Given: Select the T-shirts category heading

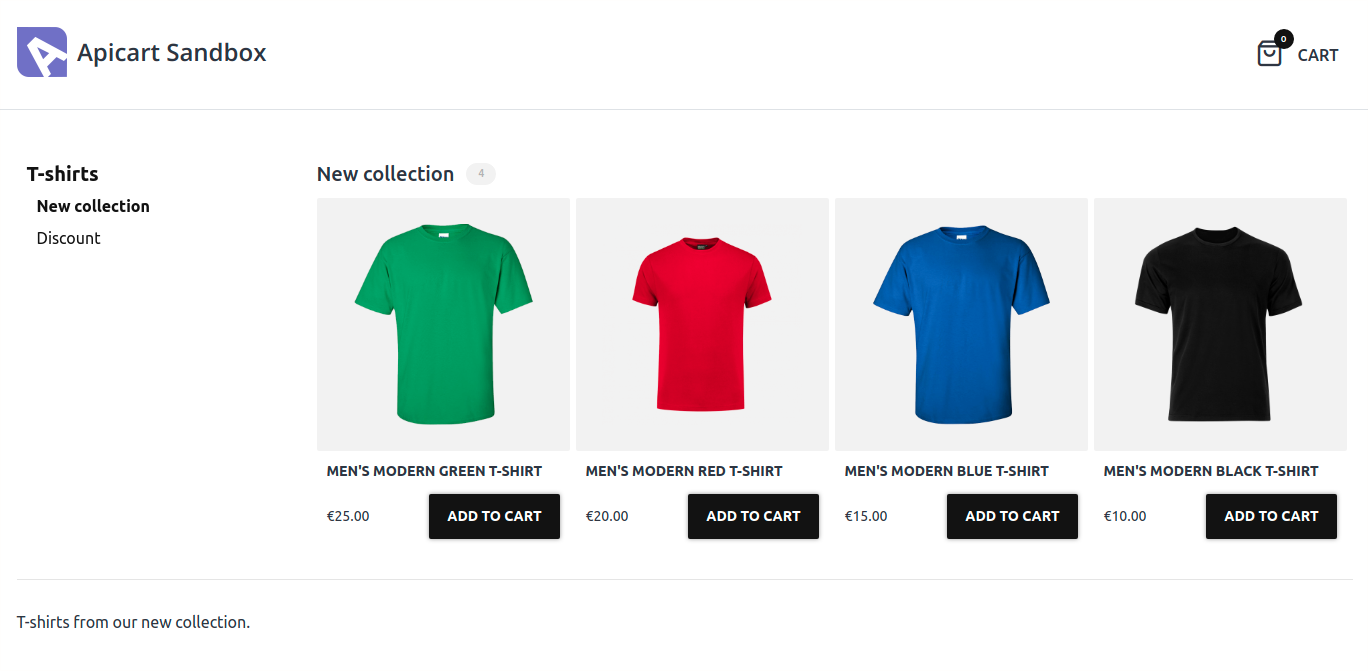Looking at the screenshot, I should (x=63, y=174).
